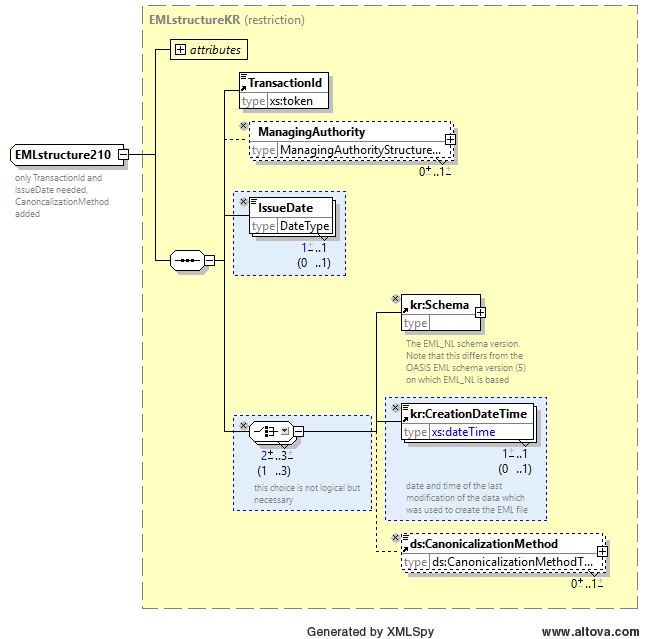Select the EMLstructure210 root node label
Image resolution: width=648 pixels, height=639 pixels.
[x=63, y=155]
